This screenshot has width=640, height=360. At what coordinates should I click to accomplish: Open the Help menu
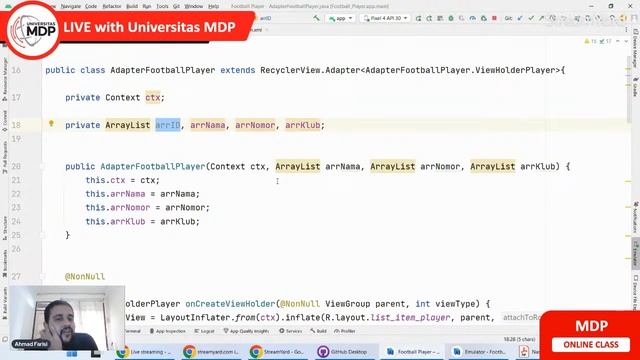point(213,7)
